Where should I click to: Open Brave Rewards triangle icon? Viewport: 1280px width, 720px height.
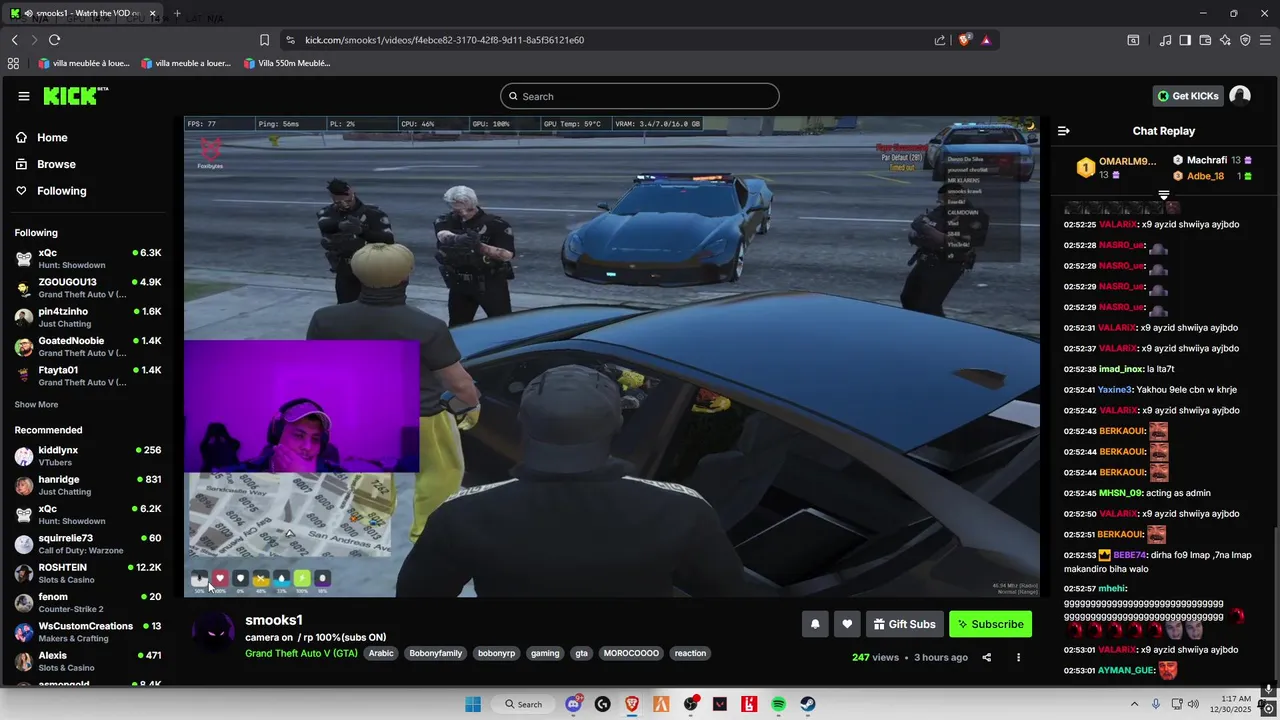(x=986, y=40)
